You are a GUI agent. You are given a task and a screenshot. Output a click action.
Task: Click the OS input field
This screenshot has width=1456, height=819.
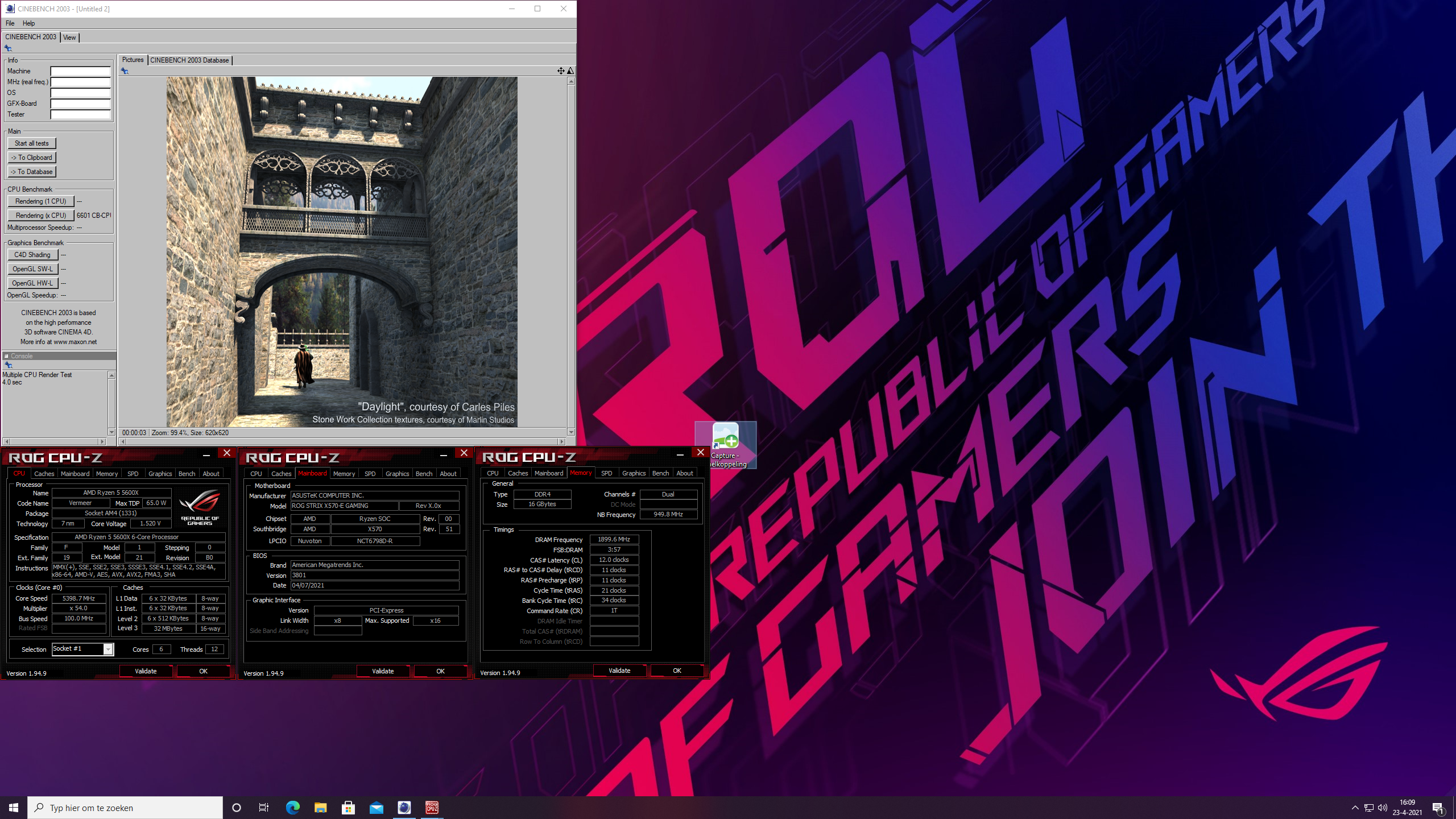point(81,93)
